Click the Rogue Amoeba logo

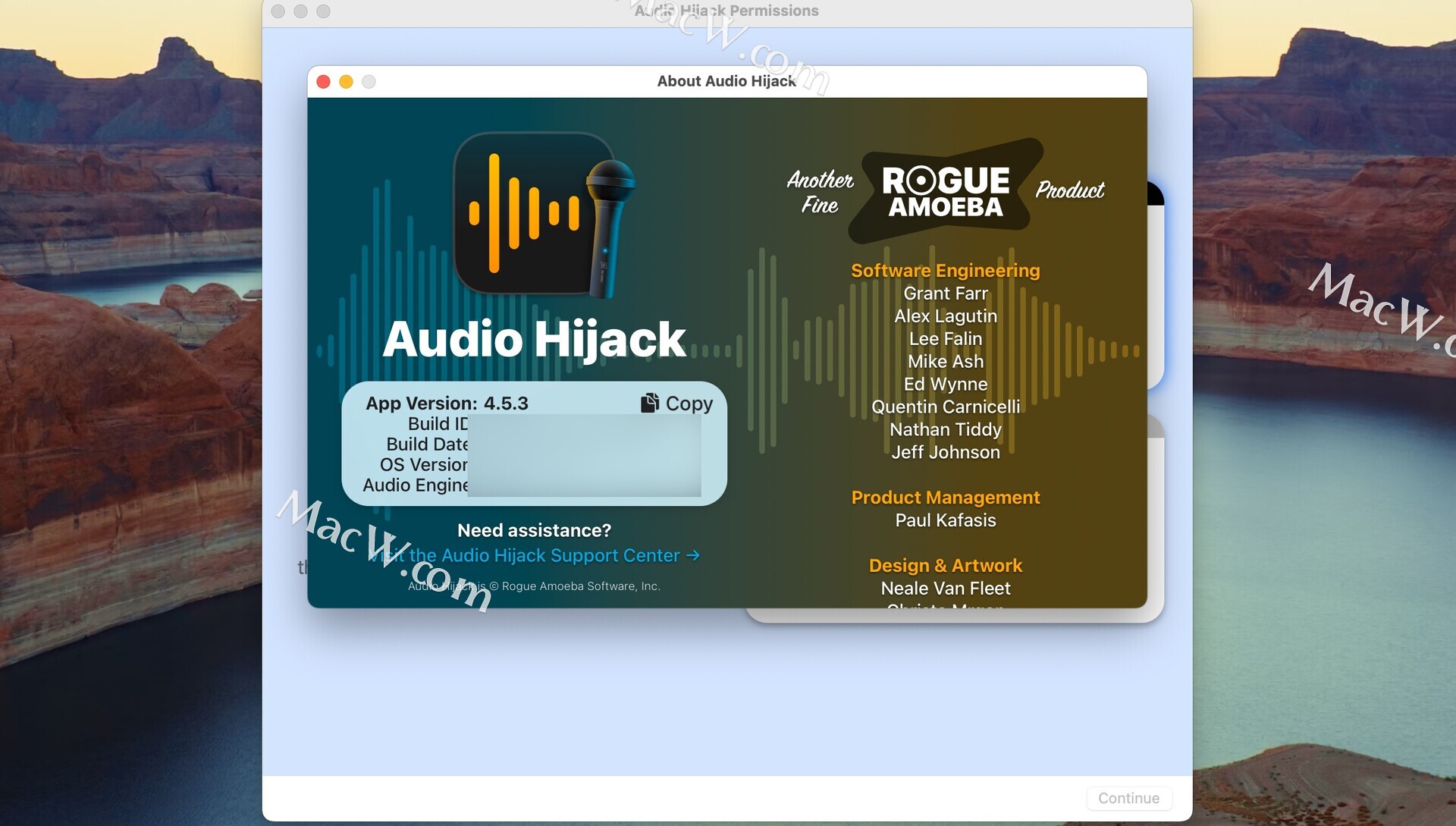pyautogui.click(x=946, y=190)
